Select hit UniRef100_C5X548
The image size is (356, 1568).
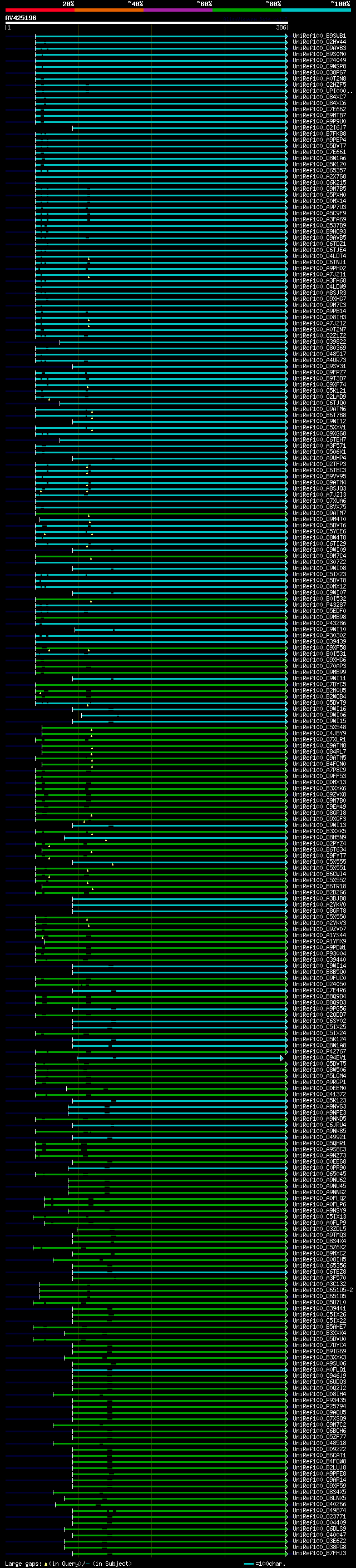click(319, 728)
